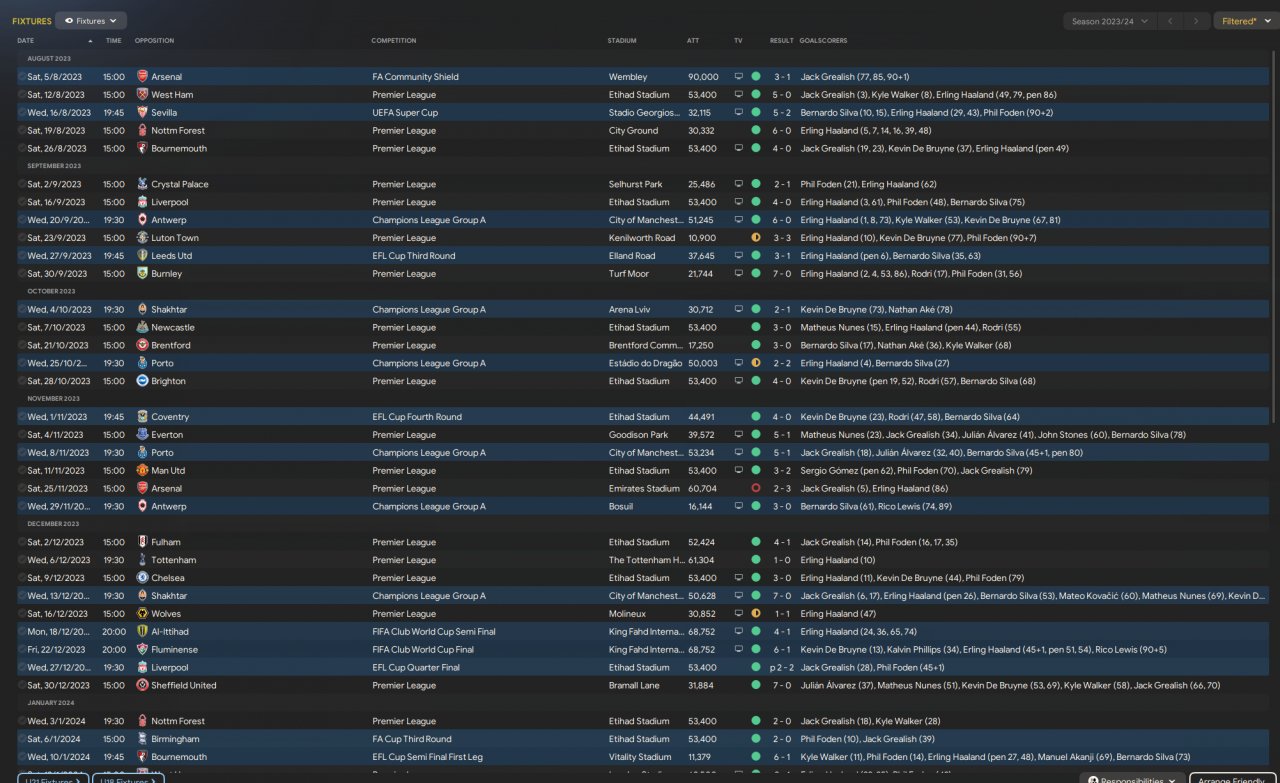1280x783 pixels.
Task: Click the Leeds Utd club badge
Action: pyautogui.click(x=143, y=256)
